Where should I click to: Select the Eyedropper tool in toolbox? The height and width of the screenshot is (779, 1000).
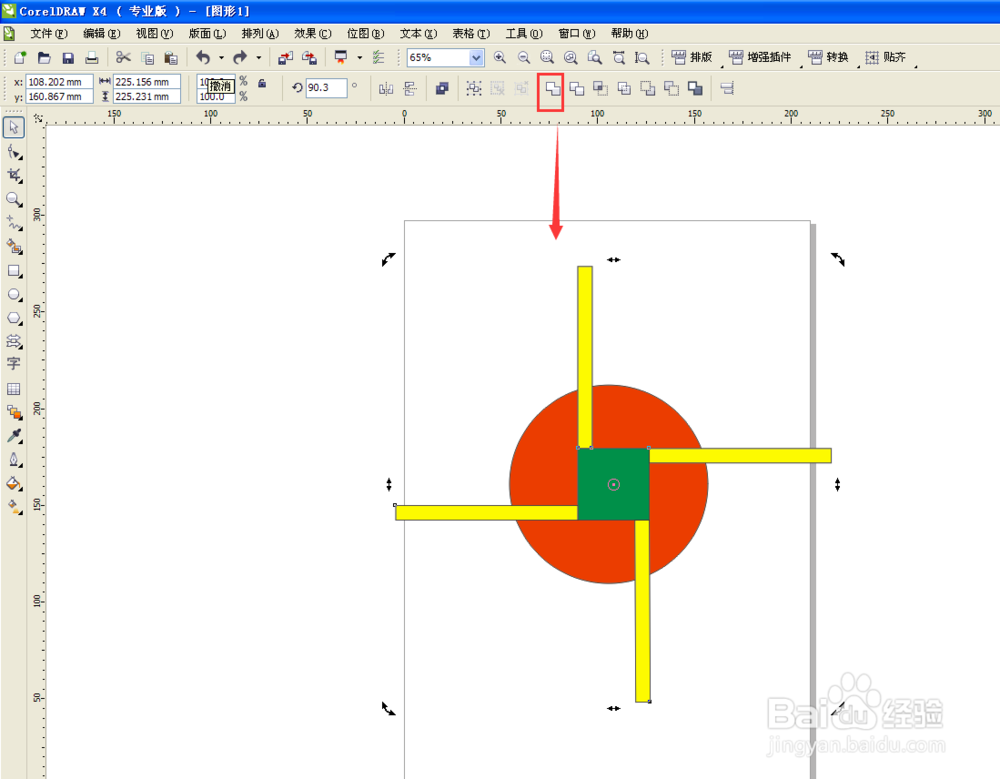13,436
